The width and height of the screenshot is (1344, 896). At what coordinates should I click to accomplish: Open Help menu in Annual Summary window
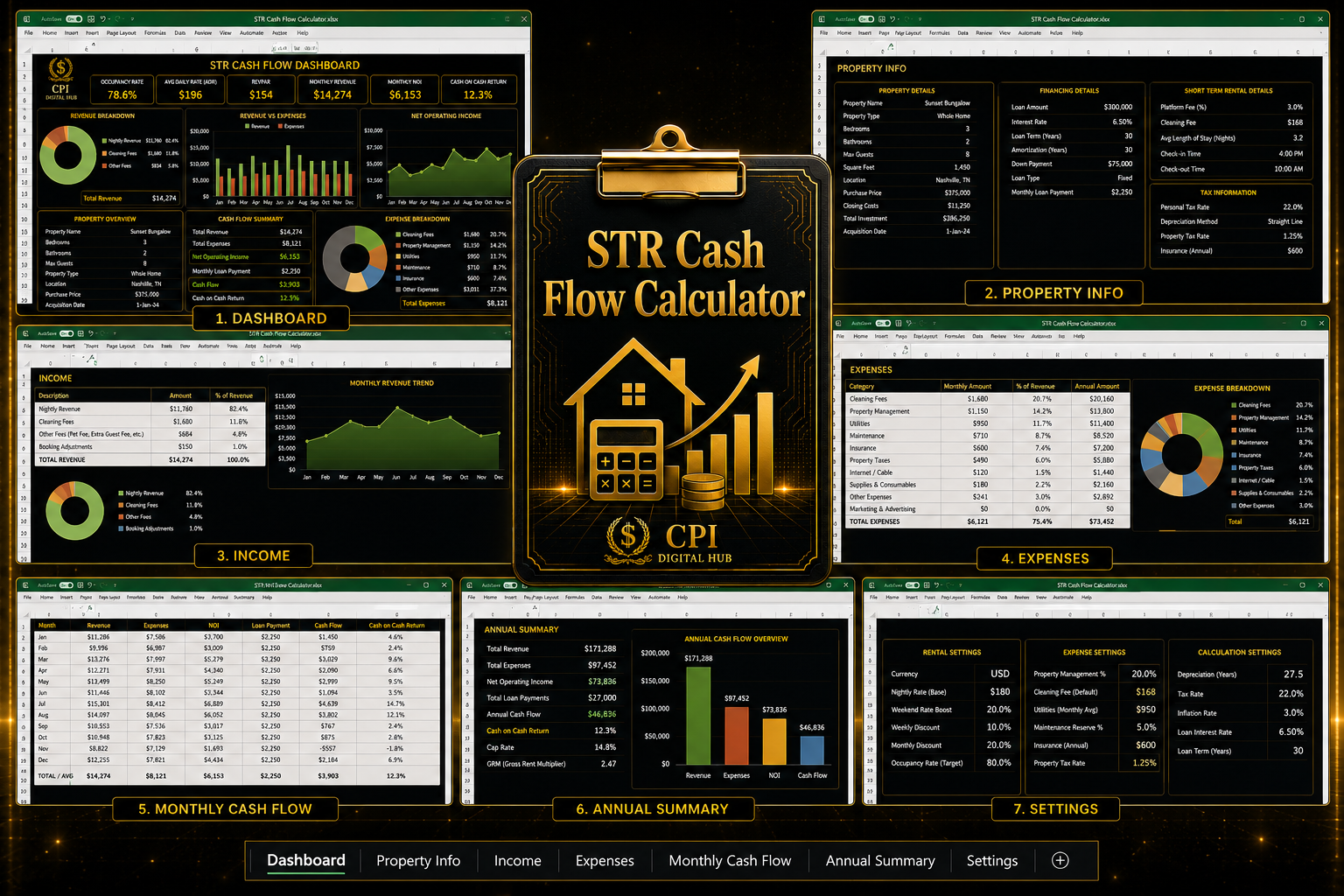[682, 597]
